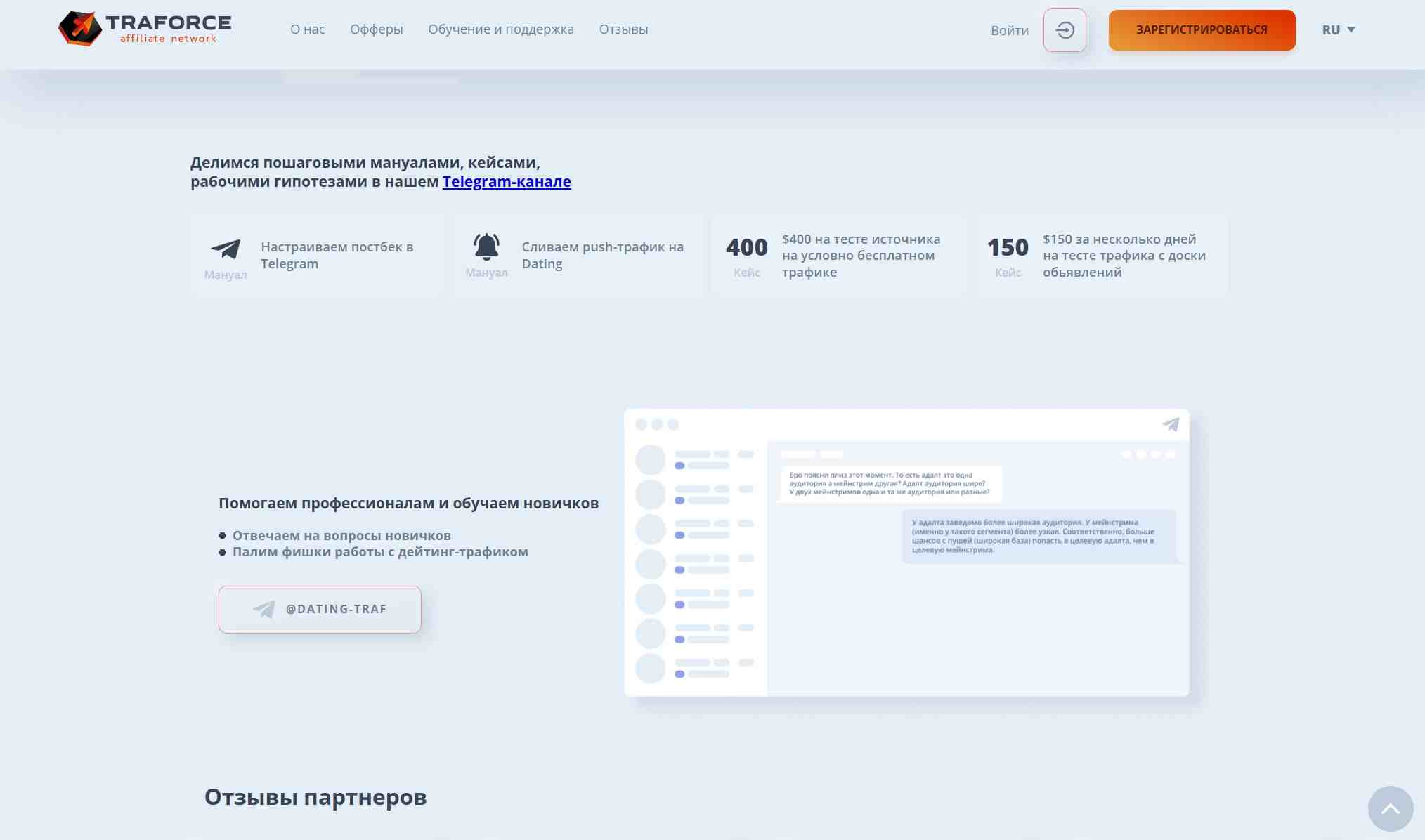Click the paper plane icon in the chat window header
The width and height of the screenshot is (1425, 840).
coord(1171,424)
